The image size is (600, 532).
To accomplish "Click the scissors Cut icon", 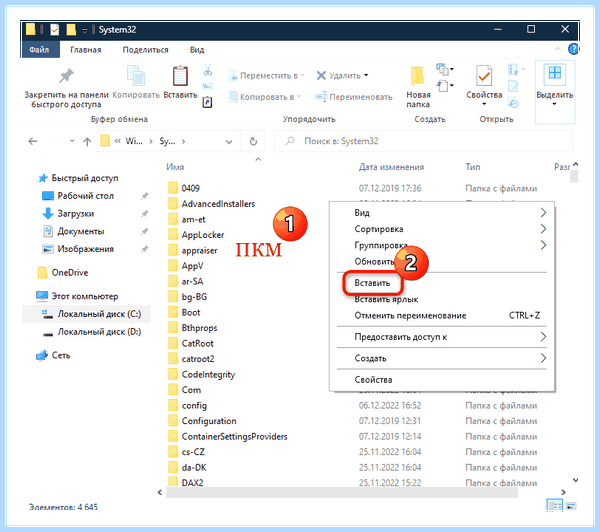I will pyautogui.click(x=208, y=70).
